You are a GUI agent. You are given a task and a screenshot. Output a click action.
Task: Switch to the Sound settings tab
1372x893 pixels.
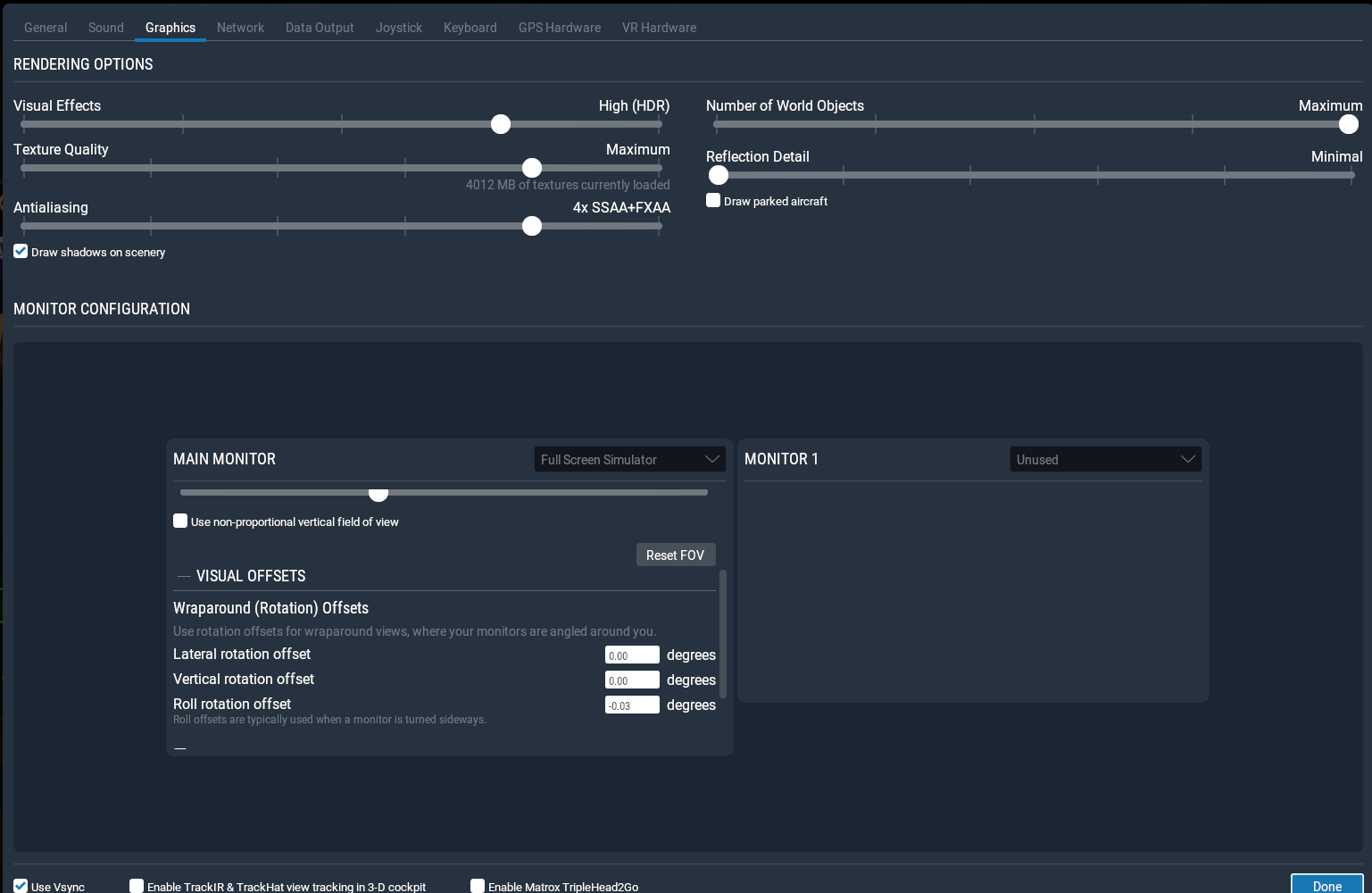click(105, 27)
